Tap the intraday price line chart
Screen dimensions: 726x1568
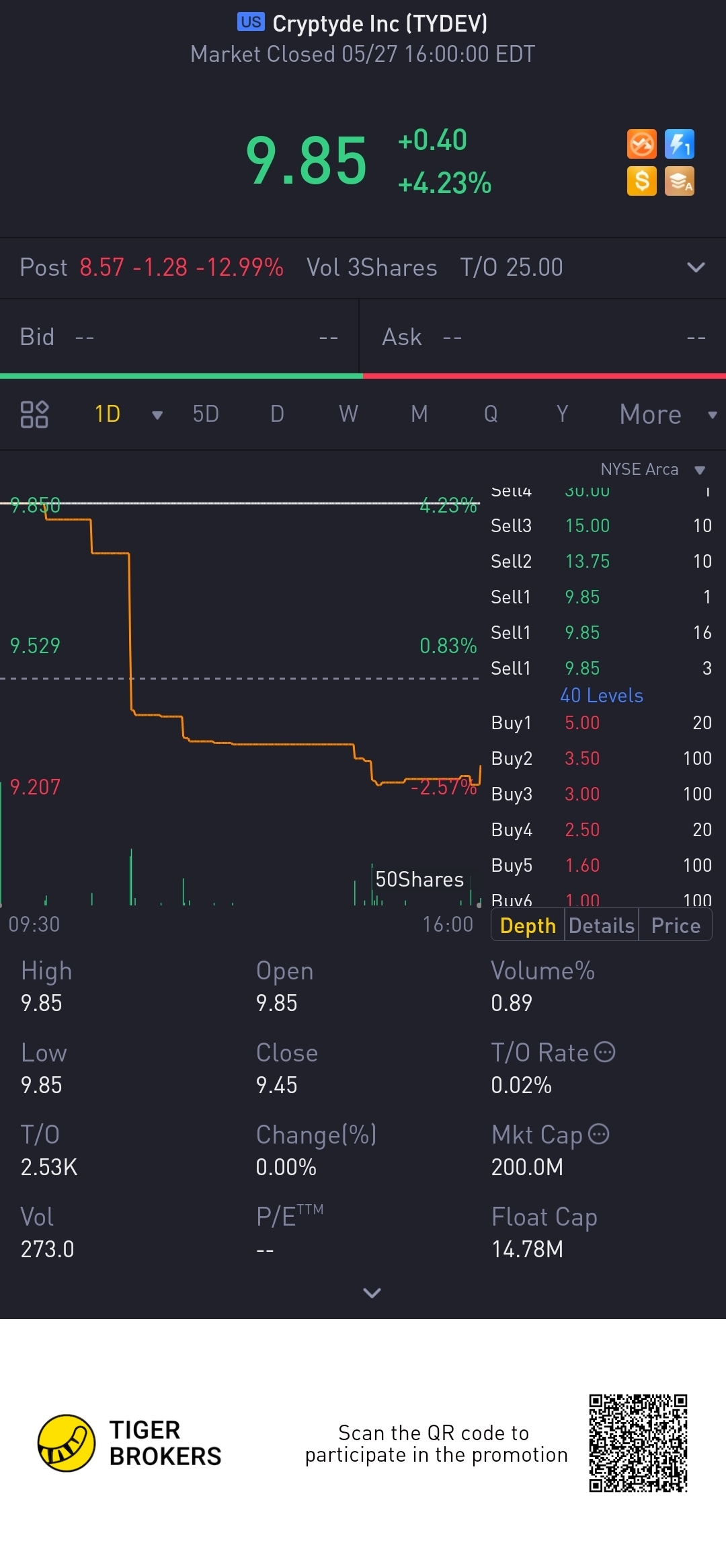coord(240,646)
